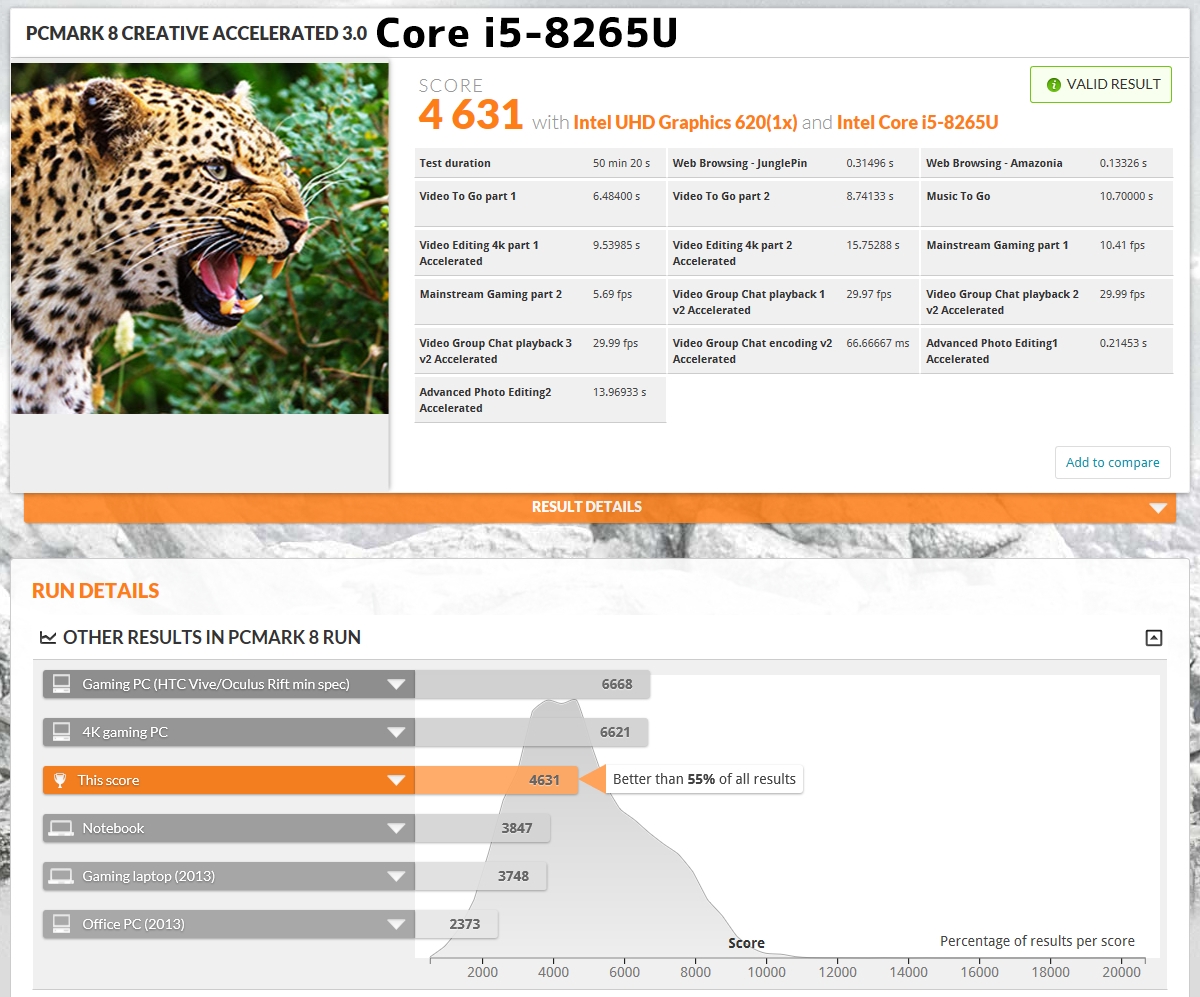Screen dimensions: 1200x997
Task: Click Video Group Chat playback 3 v2 label
Action: coord(496,351)
